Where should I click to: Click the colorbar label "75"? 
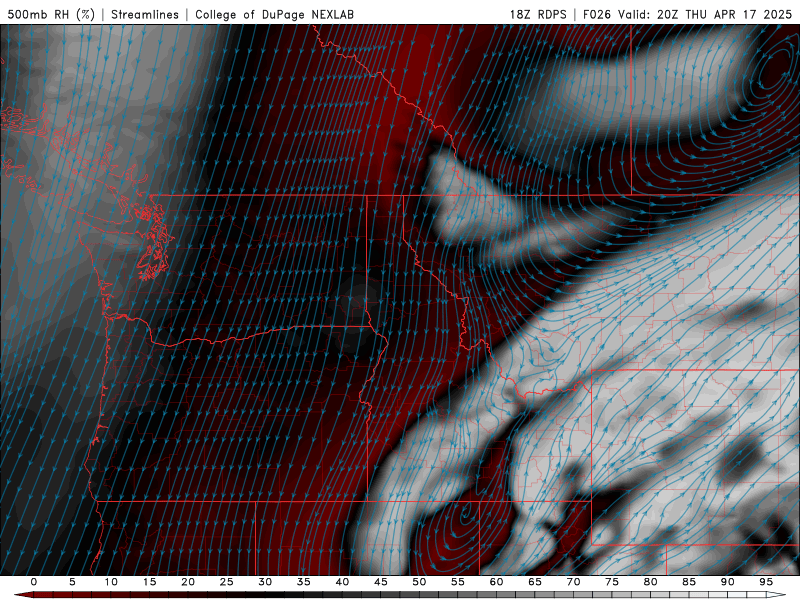coord(612,582)
